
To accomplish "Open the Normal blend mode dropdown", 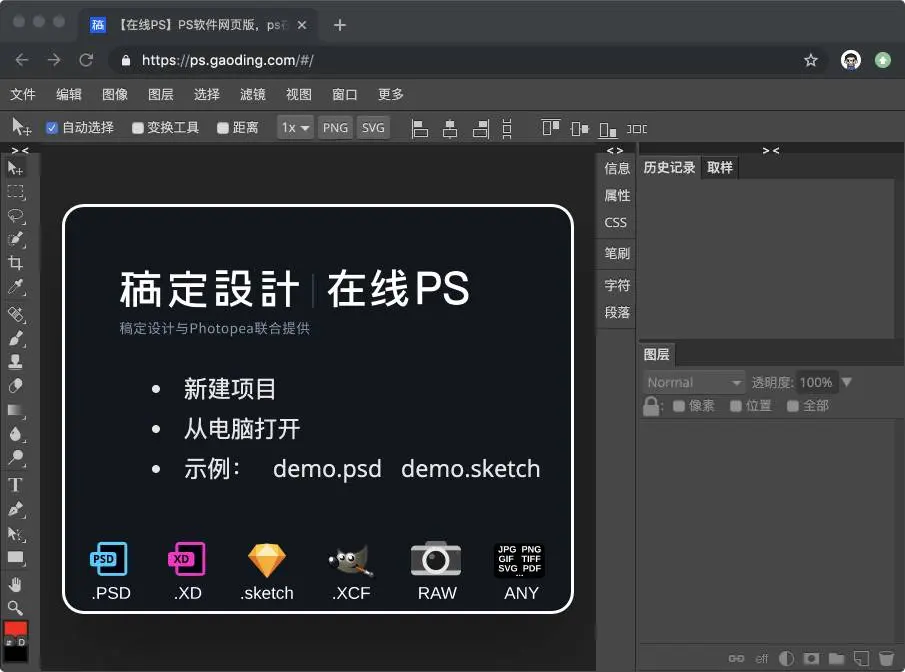I will pyautogui.click(x=693, y=382).
